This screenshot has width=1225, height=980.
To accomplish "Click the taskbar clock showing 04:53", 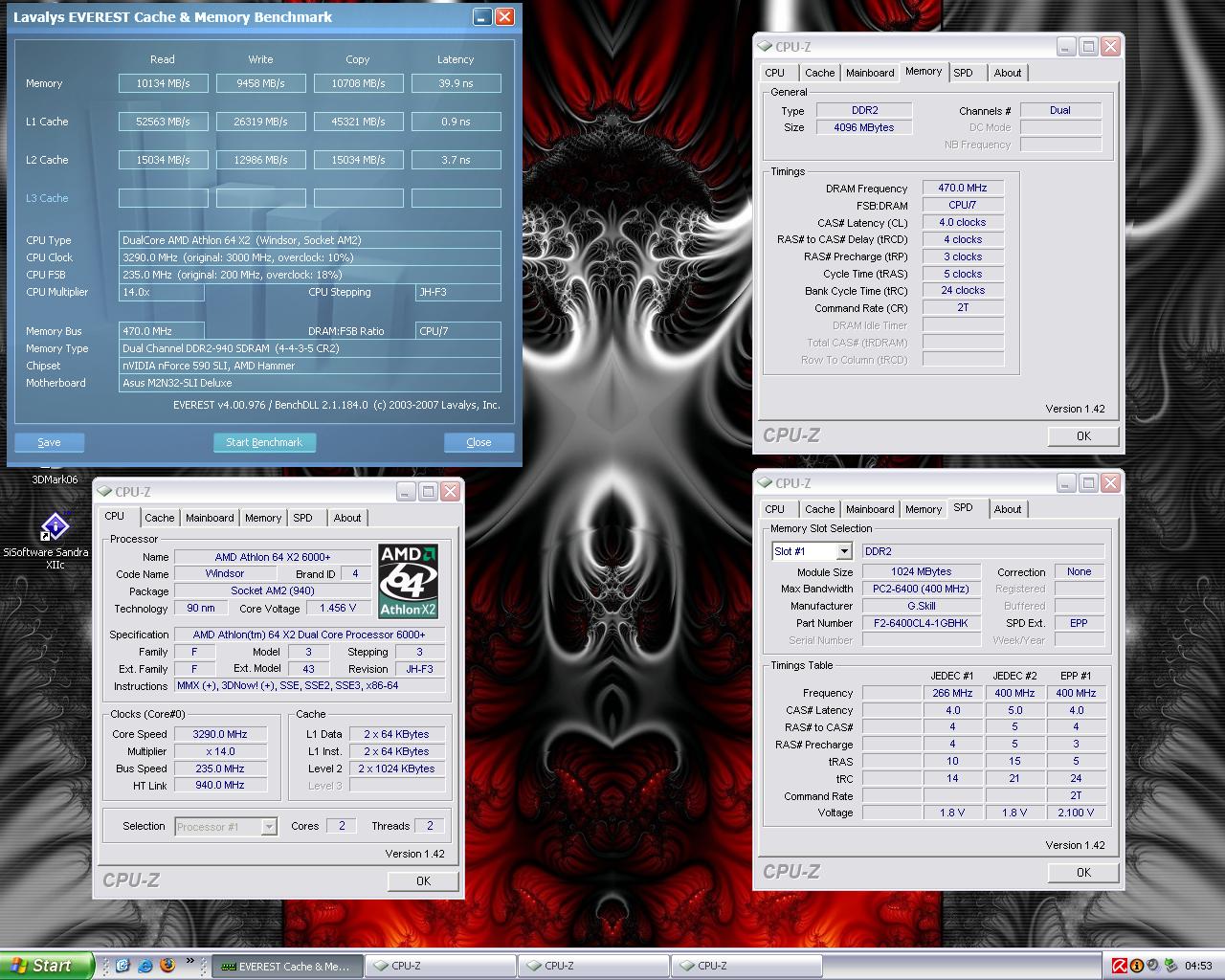I will pos(1198,966).
